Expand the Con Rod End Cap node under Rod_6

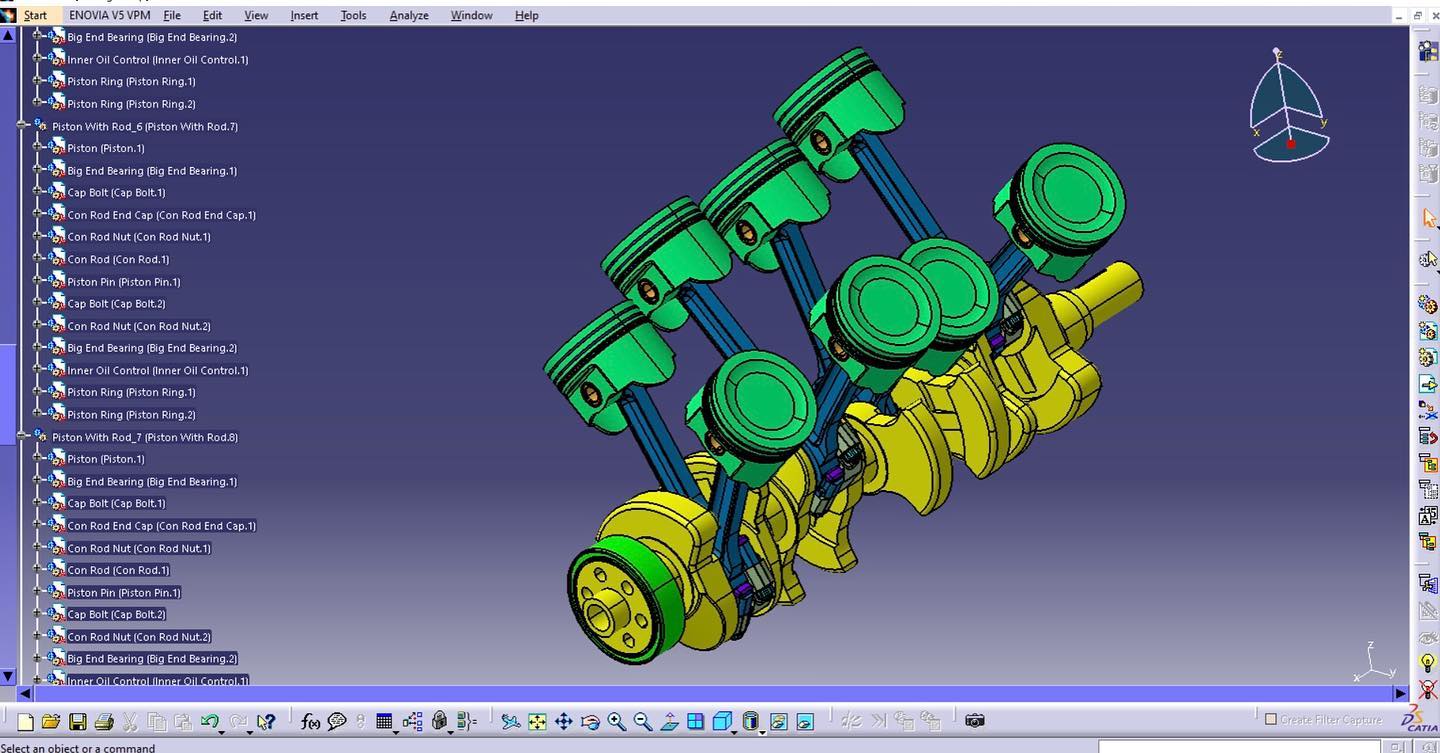(x=38, y=215)
